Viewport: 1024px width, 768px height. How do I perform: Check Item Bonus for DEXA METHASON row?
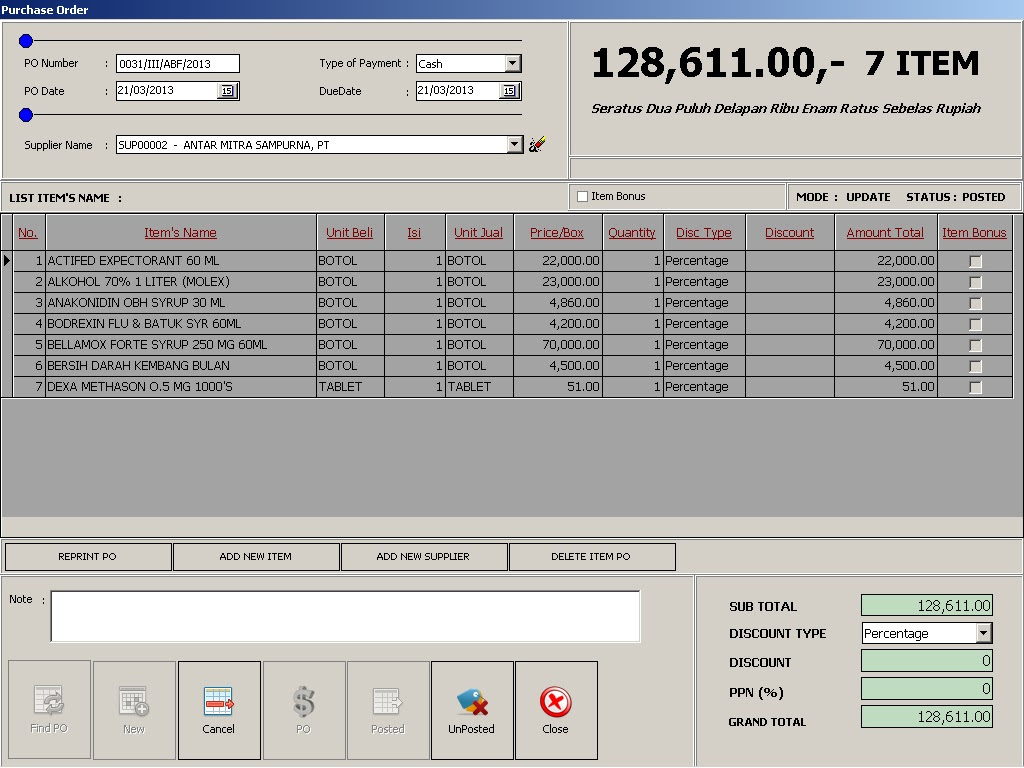click(975, 387)
